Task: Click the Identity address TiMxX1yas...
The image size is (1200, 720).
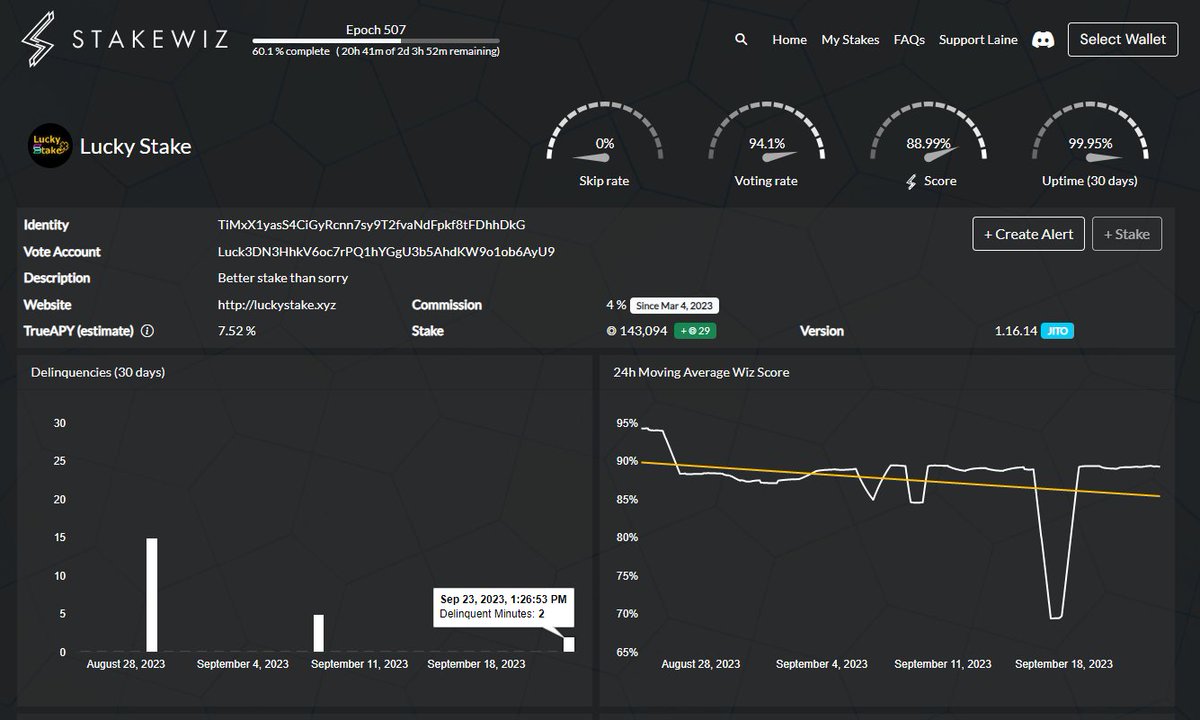Action: [x=371, y=225]
